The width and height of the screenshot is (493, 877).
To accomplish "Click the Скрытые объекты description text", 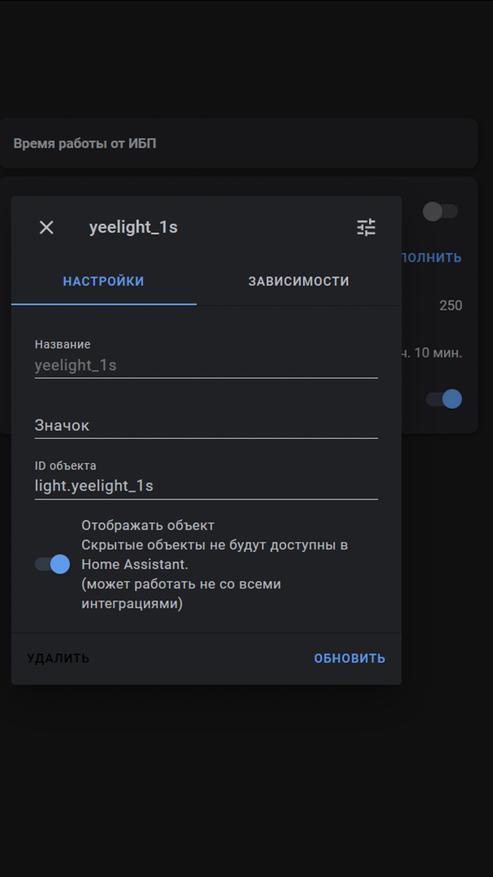I will click(x=215, y=554).
